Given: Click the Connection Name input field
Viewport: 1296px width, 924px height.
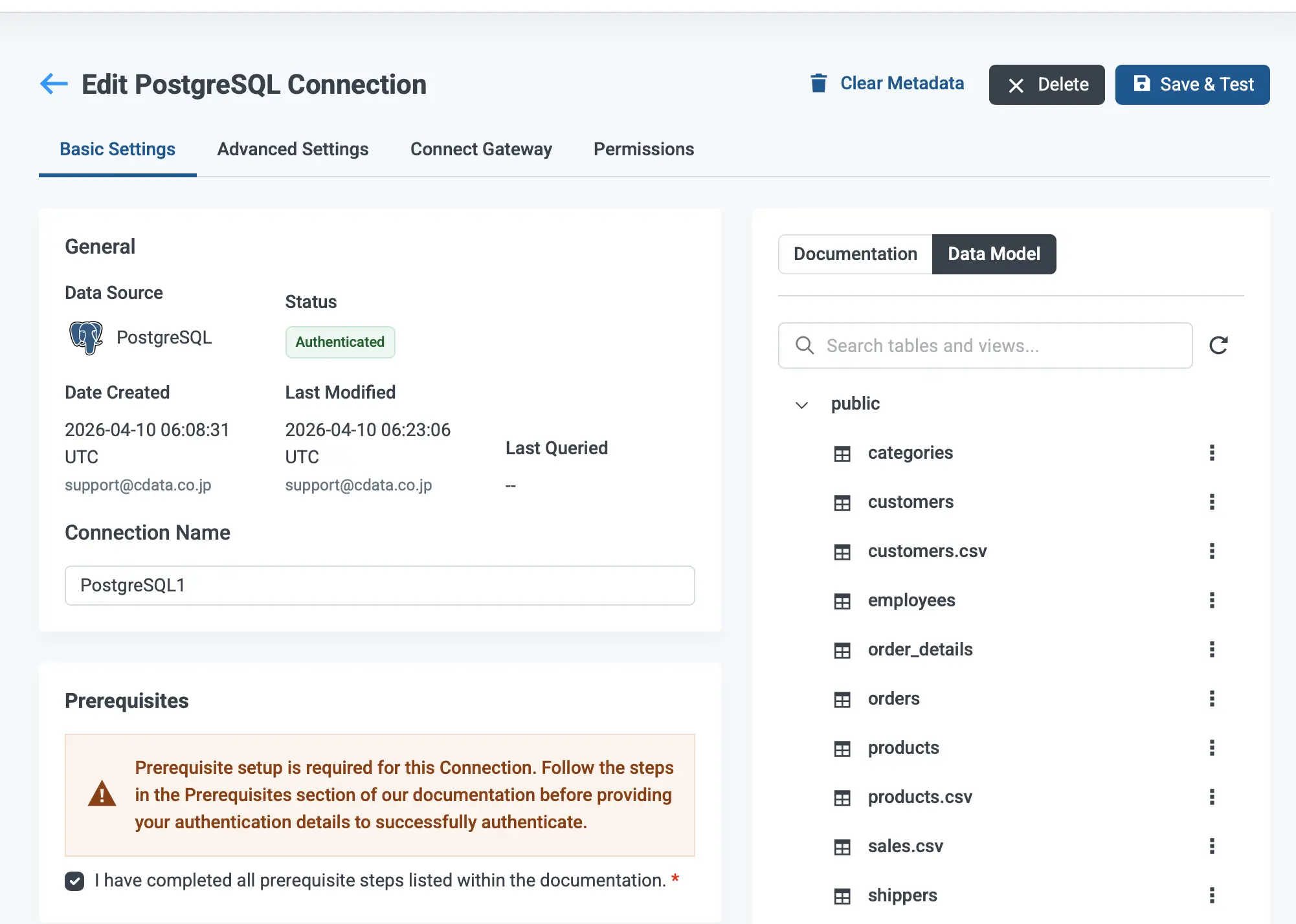Looking at the screenshot, I should coord(379,586).
